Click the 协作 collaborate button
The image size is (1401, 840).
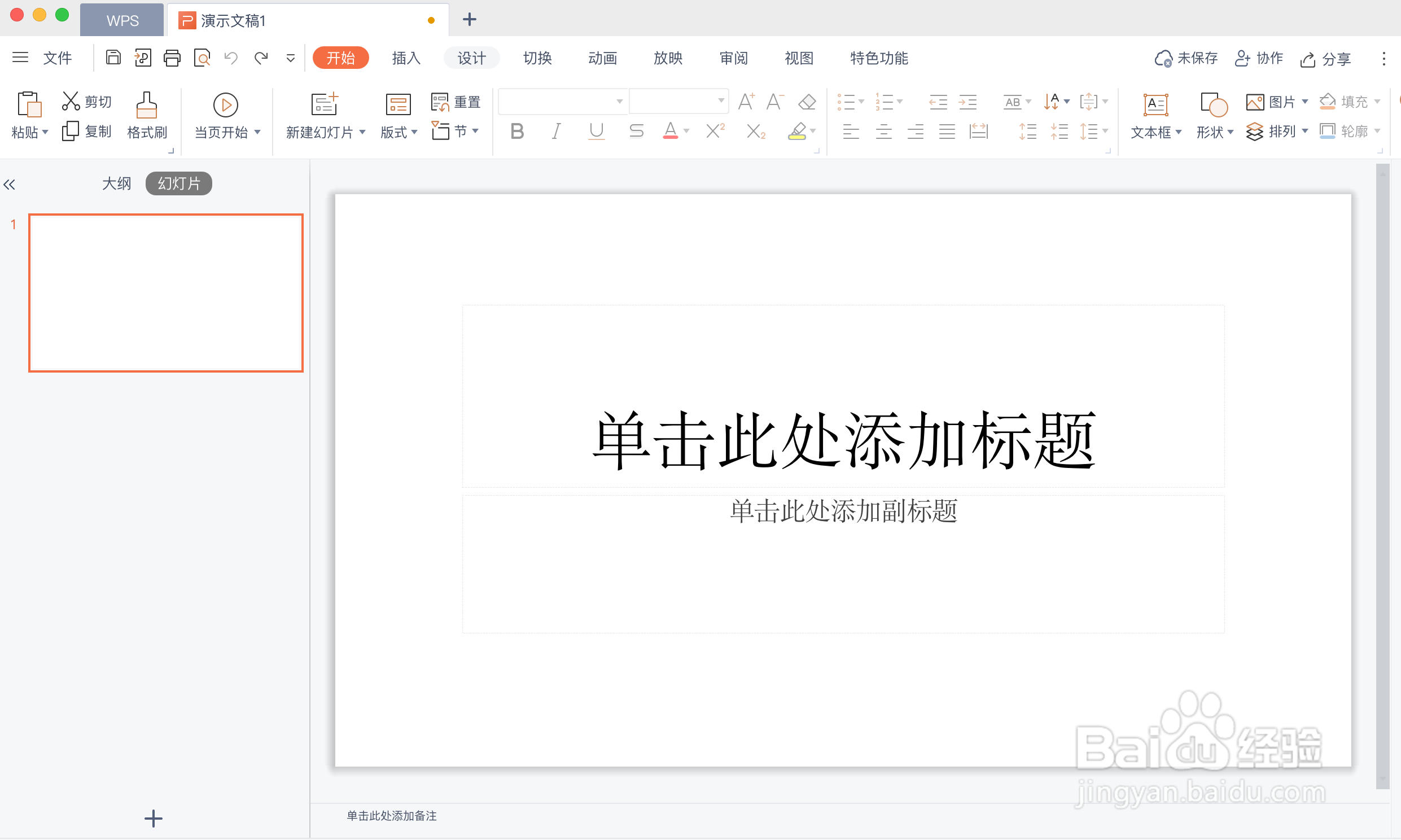coord(1258,58)
